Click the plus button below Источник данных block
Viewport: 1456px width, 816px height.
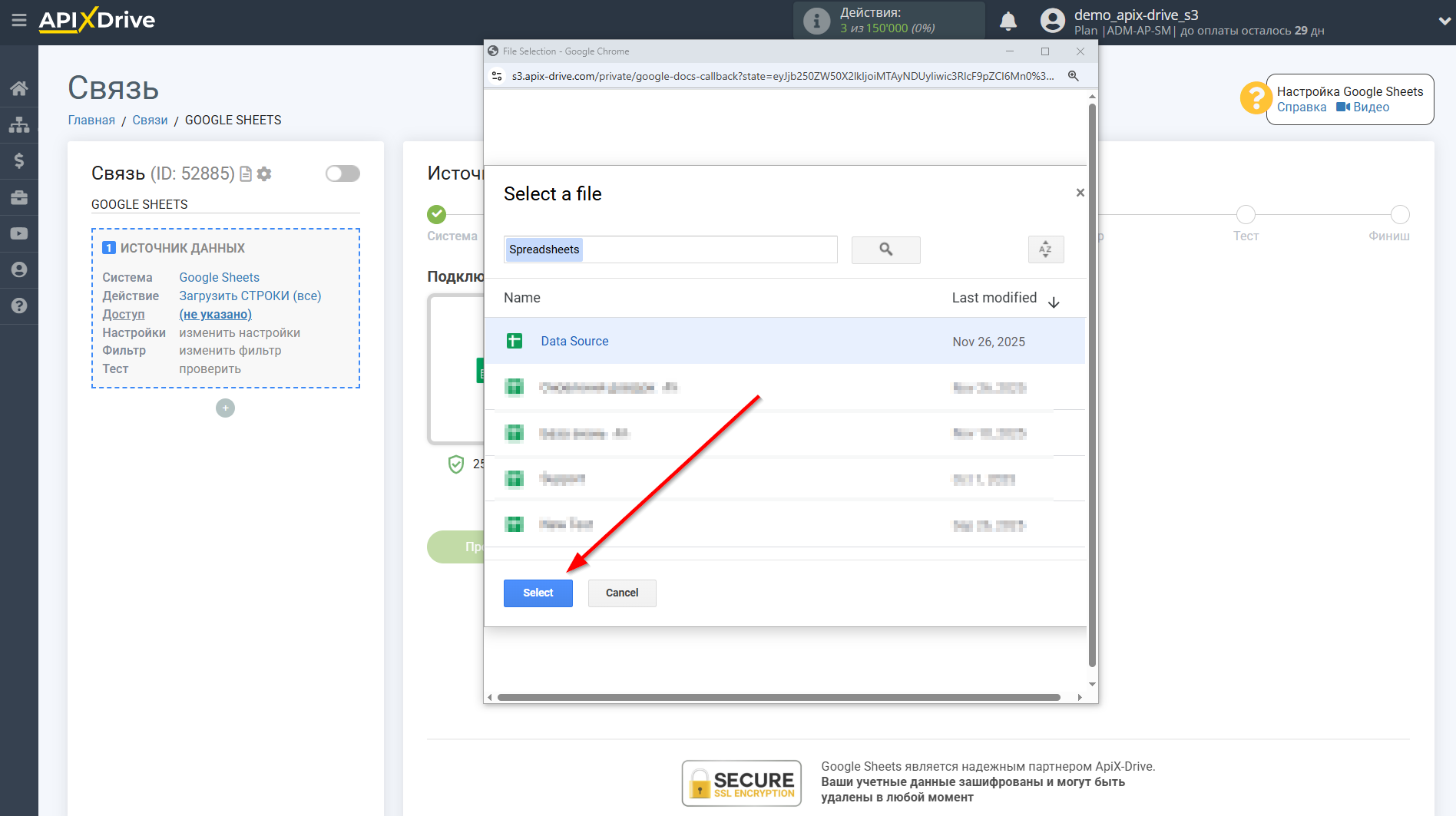click(x=225, y=408)
